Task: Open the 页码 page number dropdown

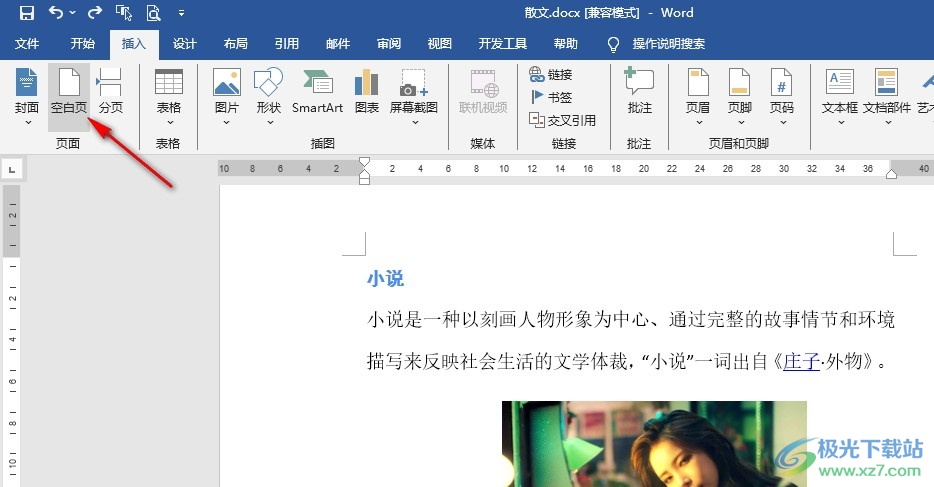Action: click(782, 96)
